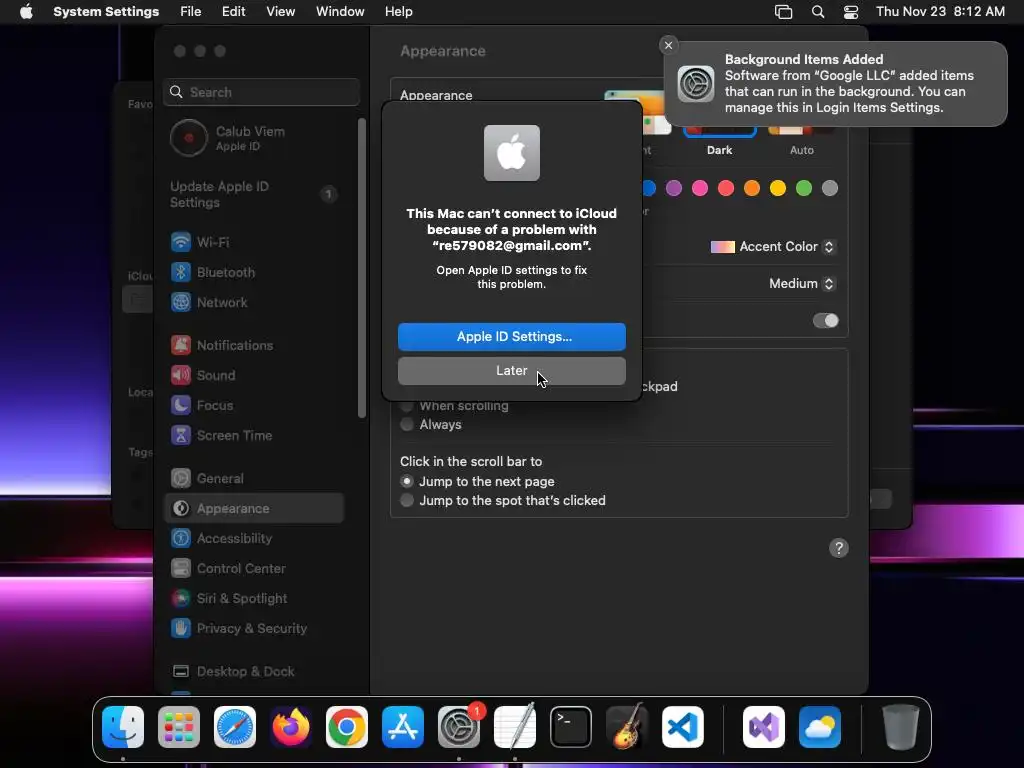Click the sidebar Search field
Viewport: 1024px width, 768px height.
point(261,92)
